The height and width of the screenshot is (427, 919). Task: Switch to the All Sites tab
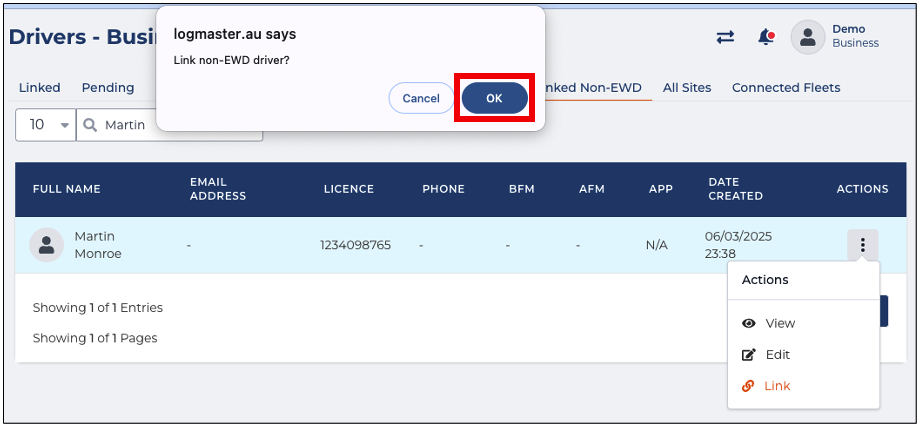(x=687, y=88)
